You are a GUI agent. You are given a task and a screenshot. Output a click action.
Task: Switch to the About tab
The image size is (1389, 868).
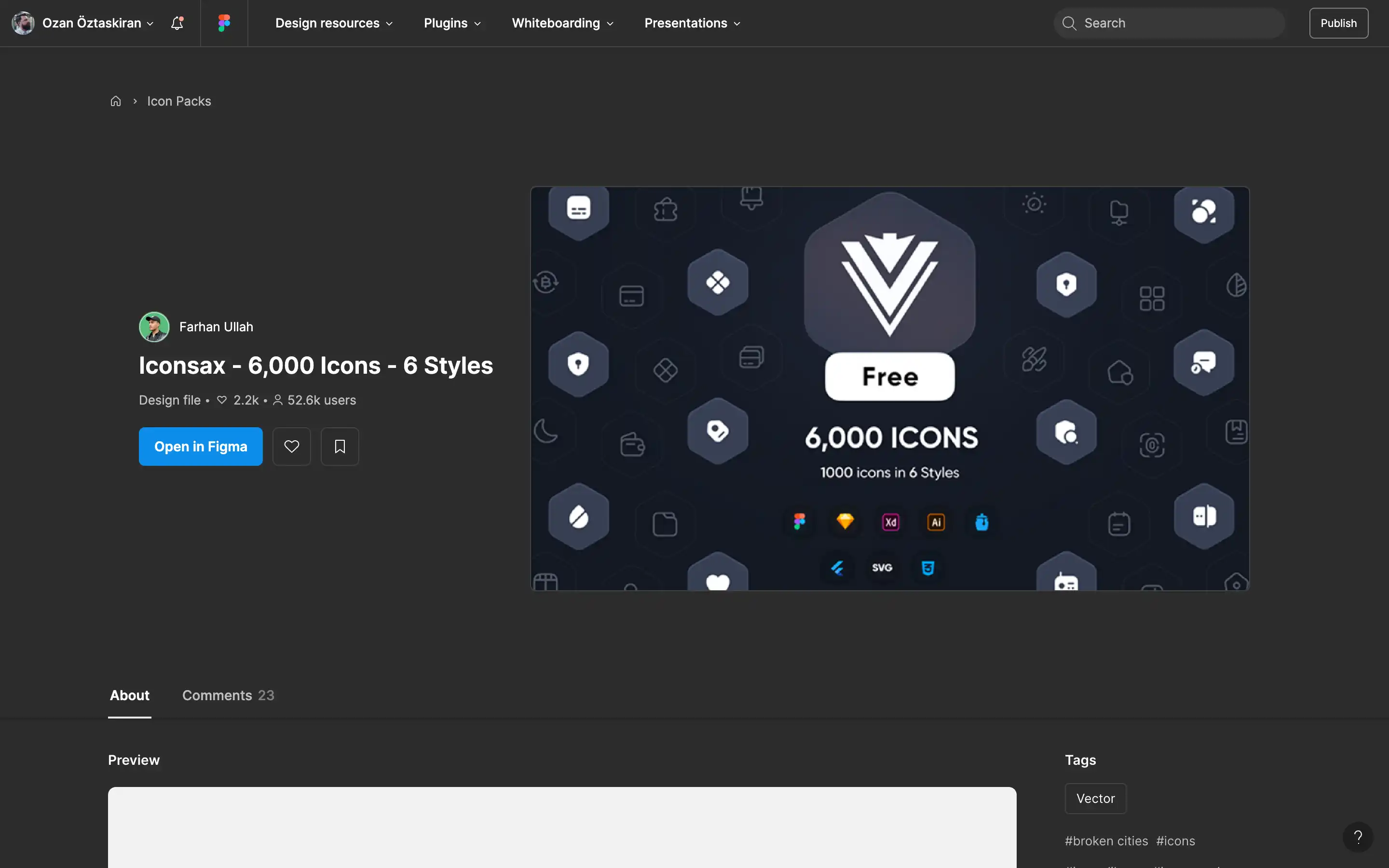pyautogui.click(x=130, y=695)
